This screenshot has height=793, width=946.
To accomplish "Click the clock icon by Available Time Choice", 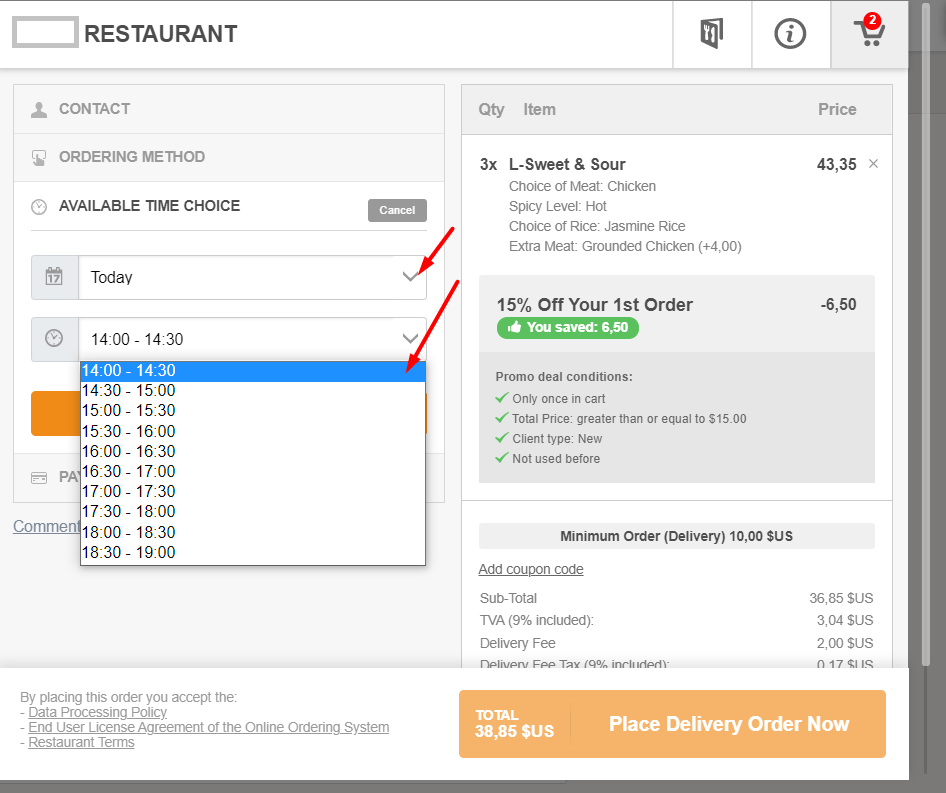I will click(39, 206).
